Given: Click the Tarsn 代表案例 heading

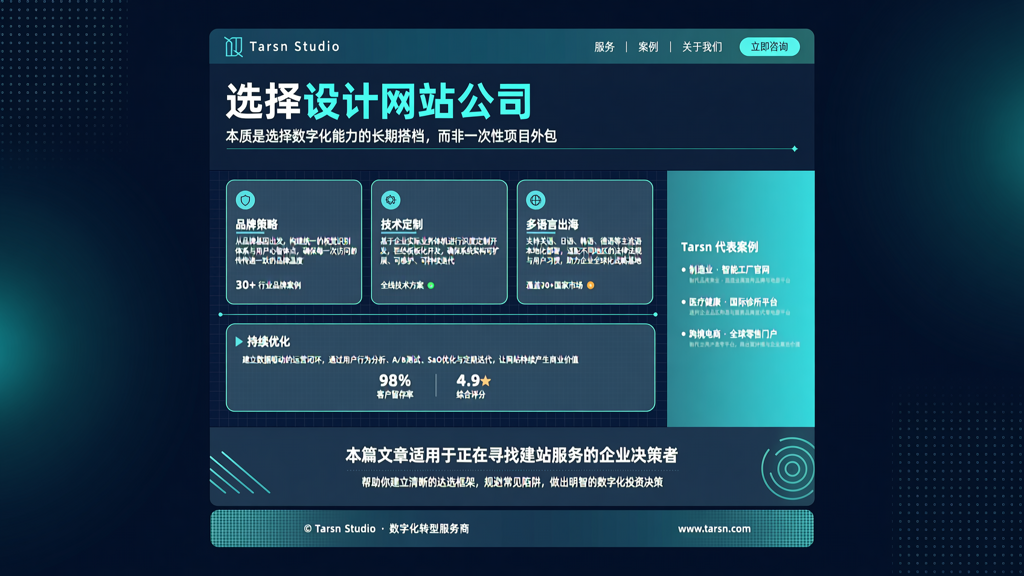Looking at the screenshot, I should (x=720, y=247).
